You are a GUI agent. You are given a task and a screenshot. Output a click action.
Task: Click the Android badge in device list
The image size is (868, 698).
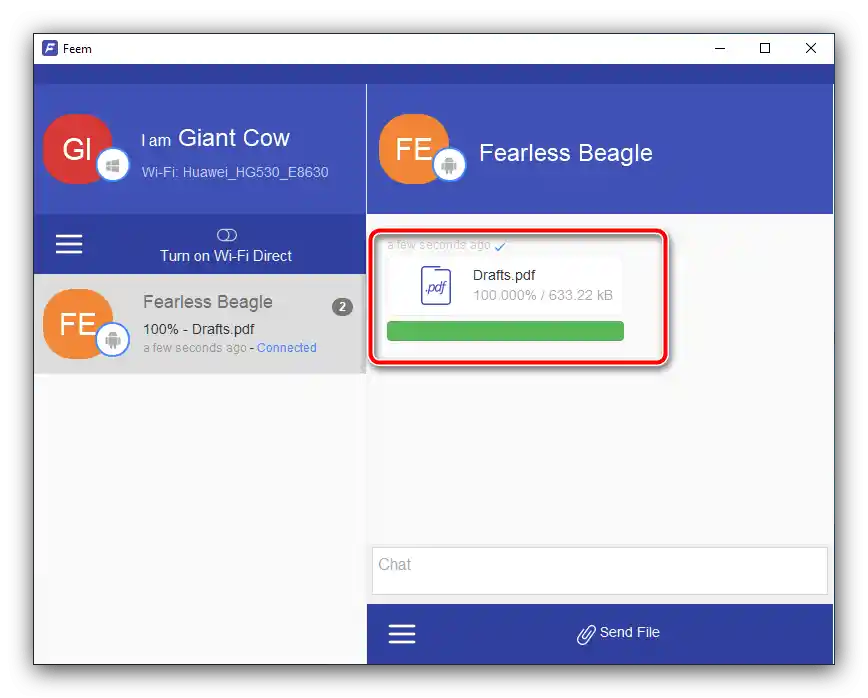[x=113, y=339]
